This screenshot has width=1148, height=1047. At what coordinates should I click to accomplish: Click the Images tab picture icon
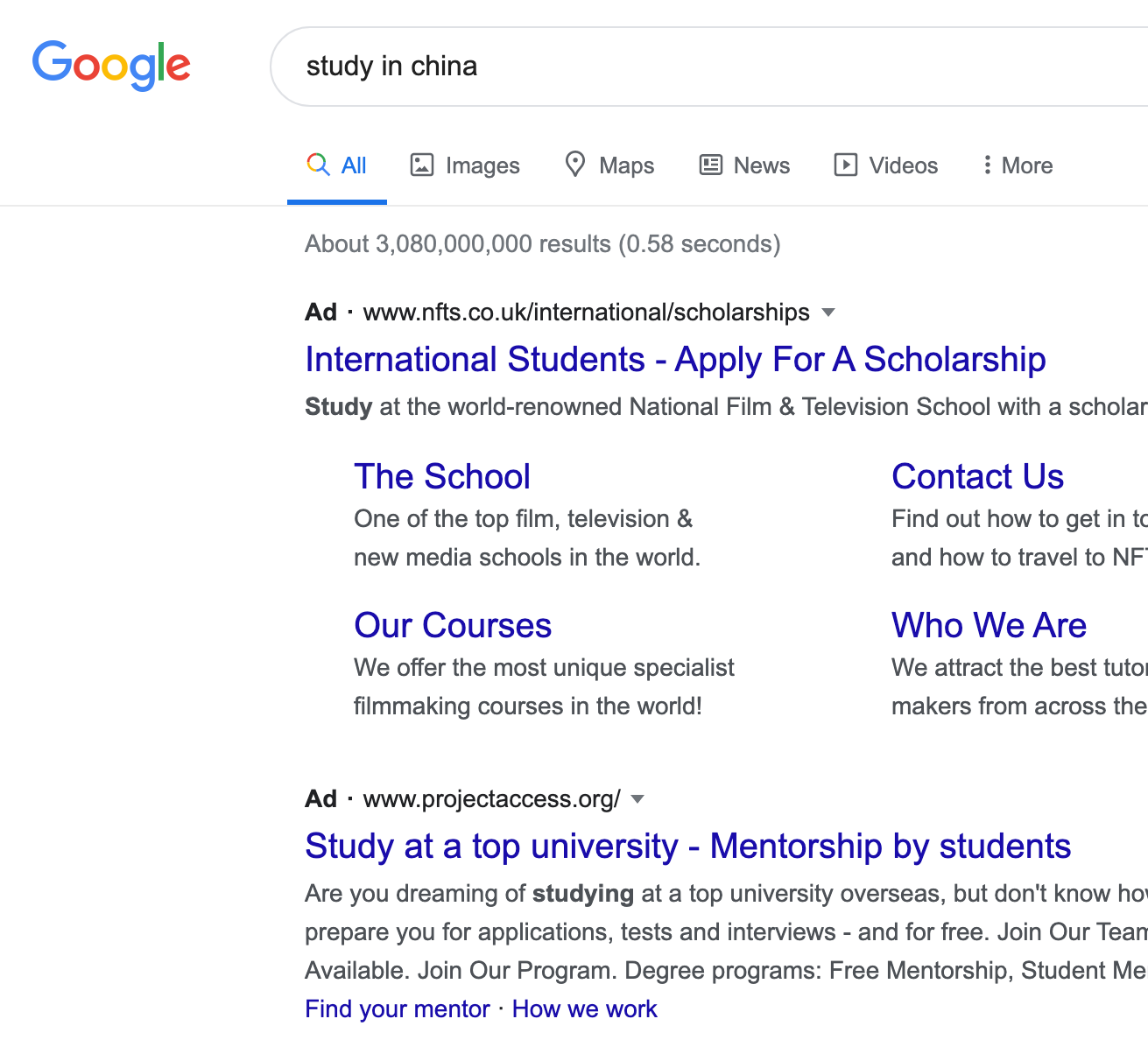[x=422, y=165]
